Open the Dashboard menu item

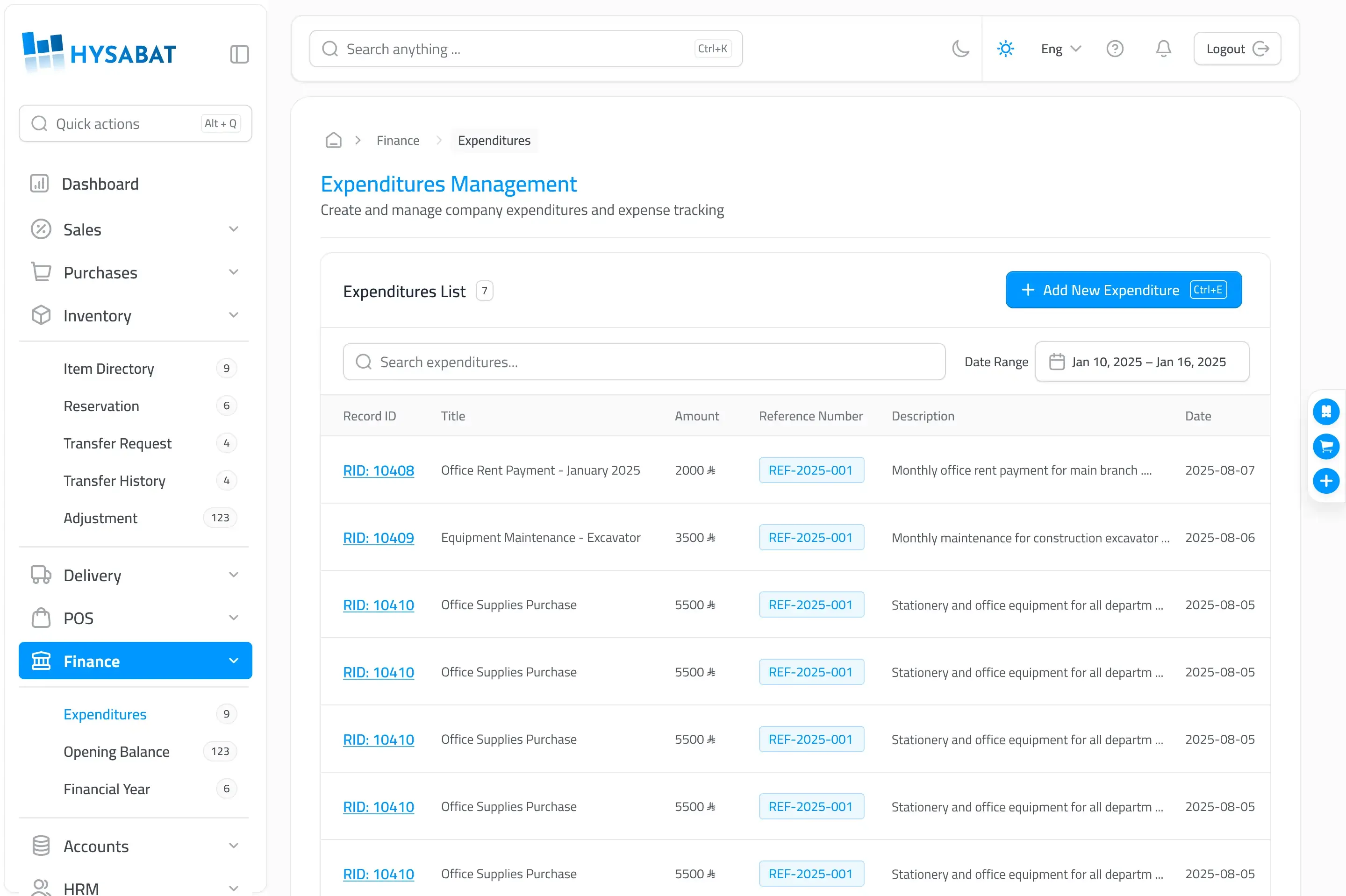pyautogui.click(x=136, y=184)
